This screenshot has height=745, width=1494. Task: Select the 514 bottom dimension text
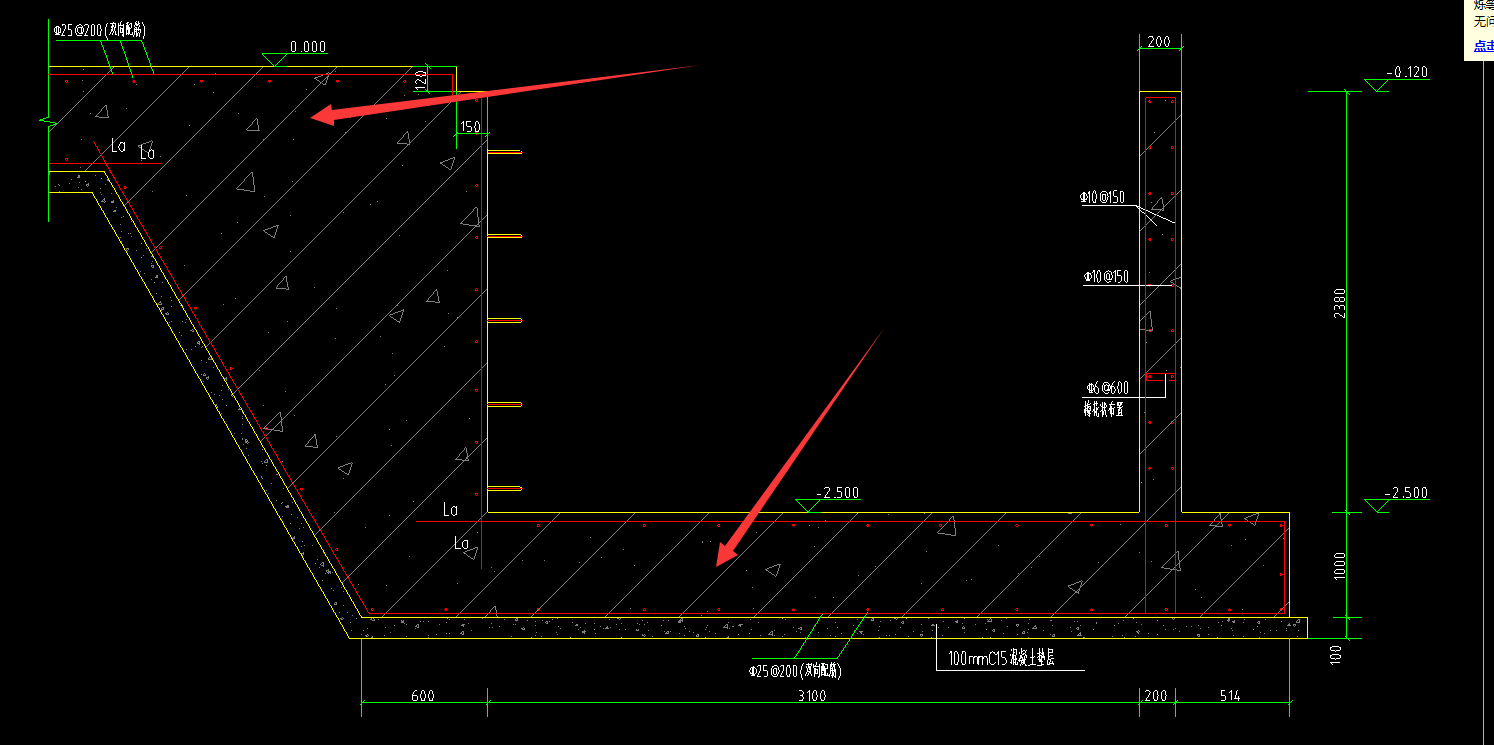pos(1230,697)
